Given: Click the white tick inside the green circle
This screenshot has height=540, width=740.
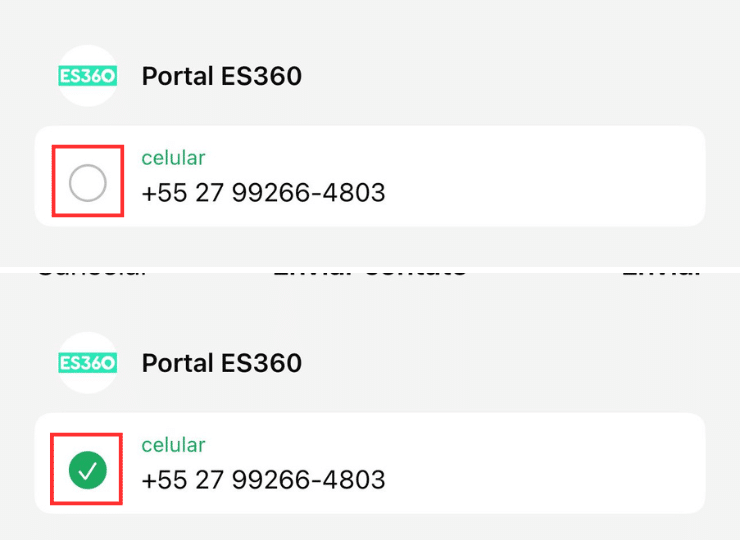Looking at the screenshot, I should coord(87,470).
